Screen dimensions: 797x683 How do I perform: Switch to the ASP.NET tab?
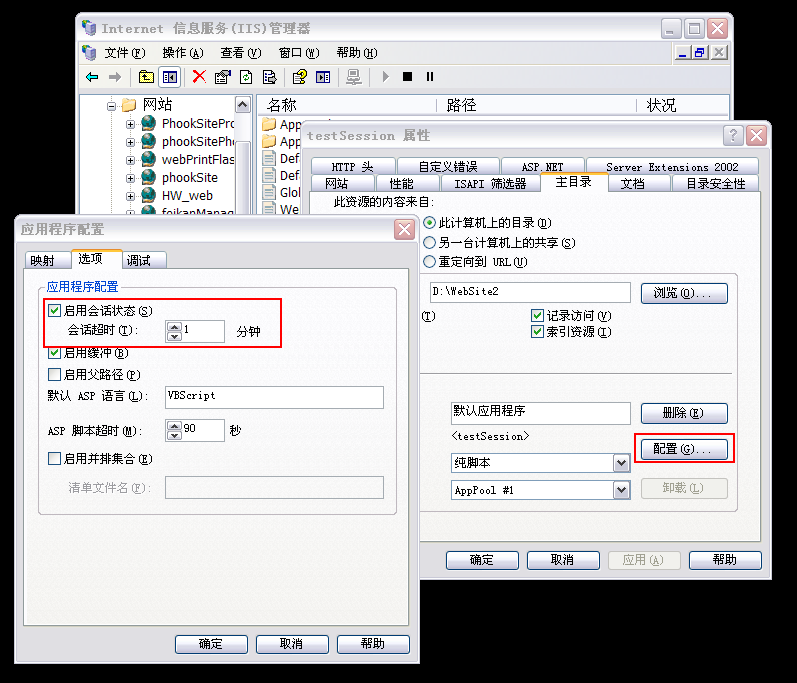click(x=542, y=166)
